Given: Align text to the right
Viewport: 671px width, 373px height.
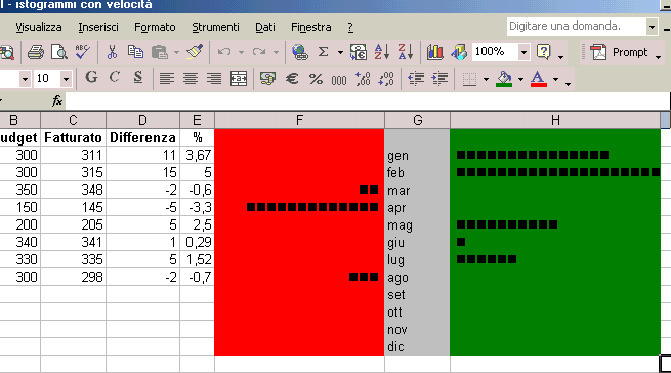Looking at the screenshot, I should point(214,79).
